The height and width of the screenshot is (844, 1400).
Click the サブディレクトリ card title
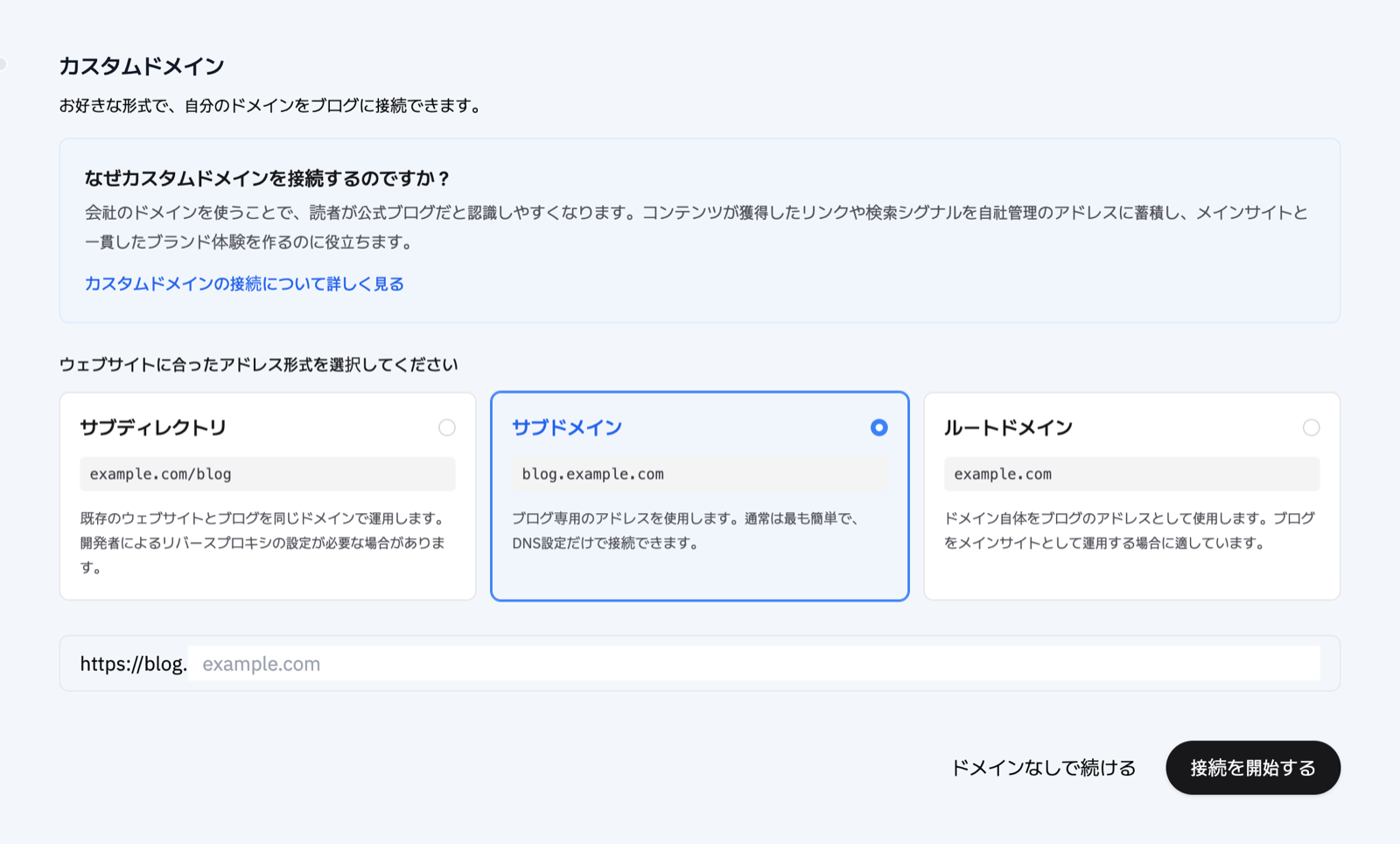point(153,427)
